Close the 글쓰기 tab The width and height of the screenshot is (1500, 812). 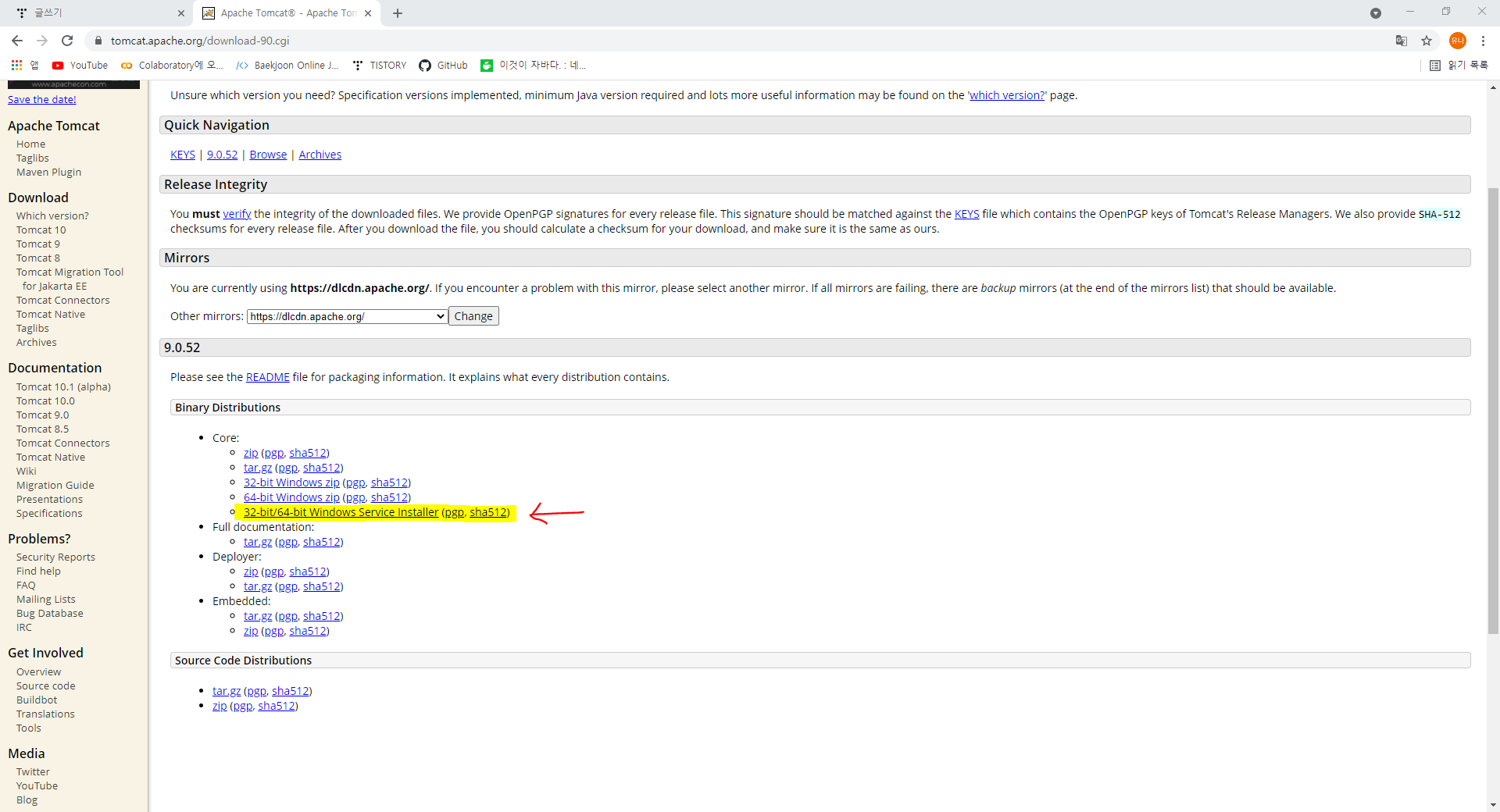(181, 13)
